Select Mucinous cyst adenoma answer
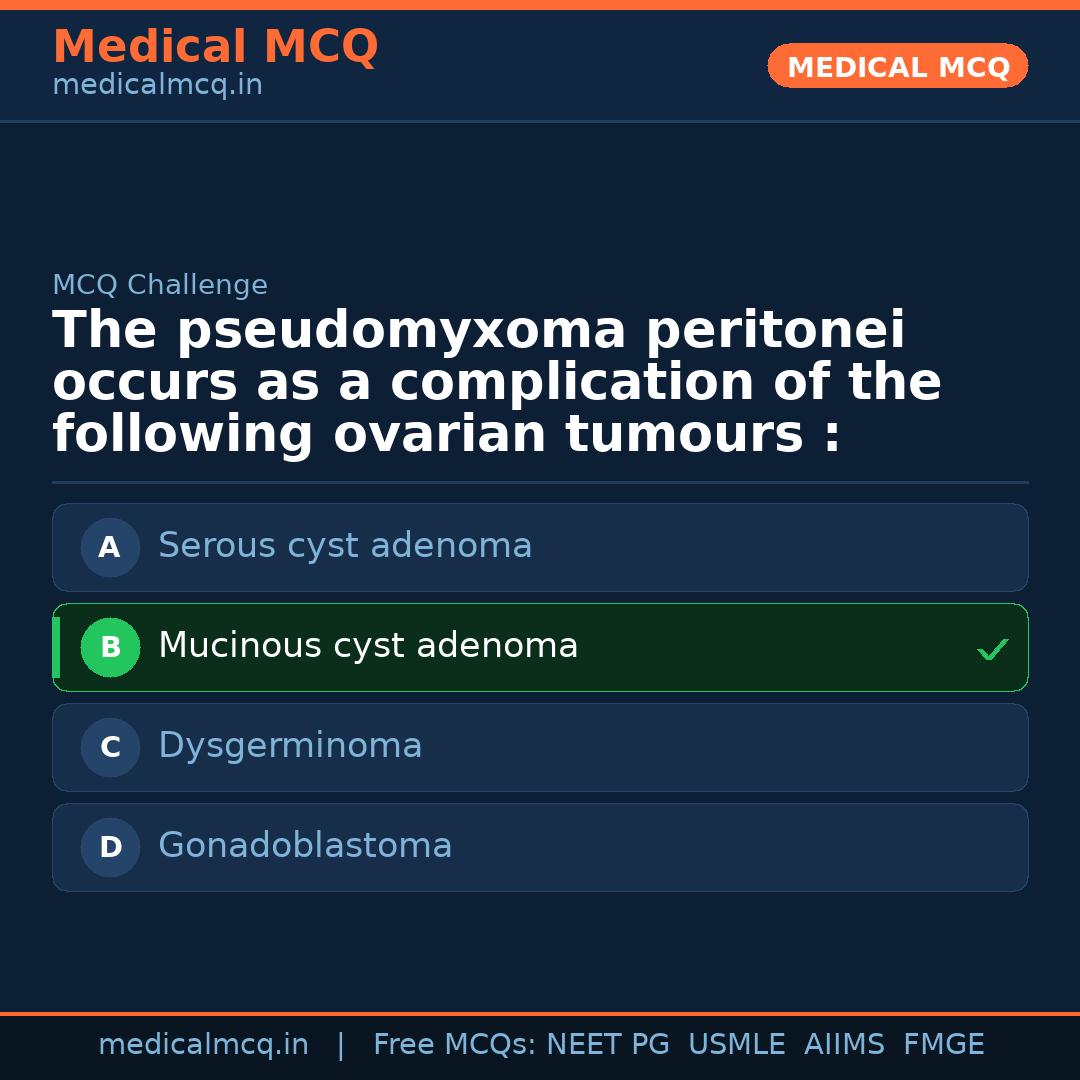Screen dimensions: 1080x1080 [x=368, y=646]
